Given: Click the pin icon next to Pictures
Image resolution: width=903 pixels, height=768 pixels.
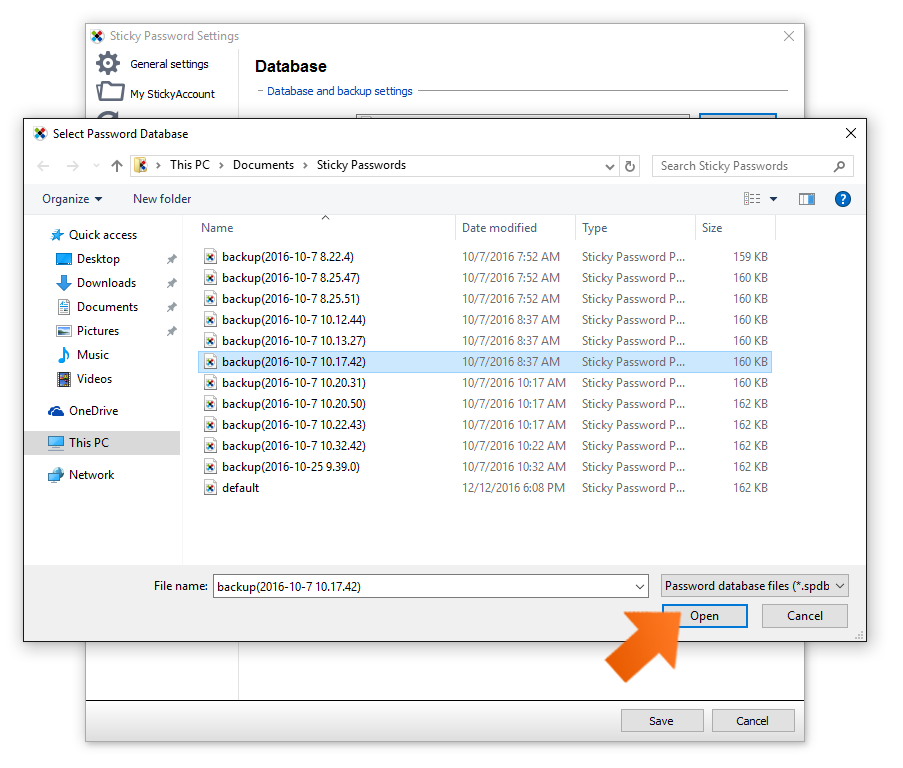Looking at the screenshot, I should coord(172,332).
